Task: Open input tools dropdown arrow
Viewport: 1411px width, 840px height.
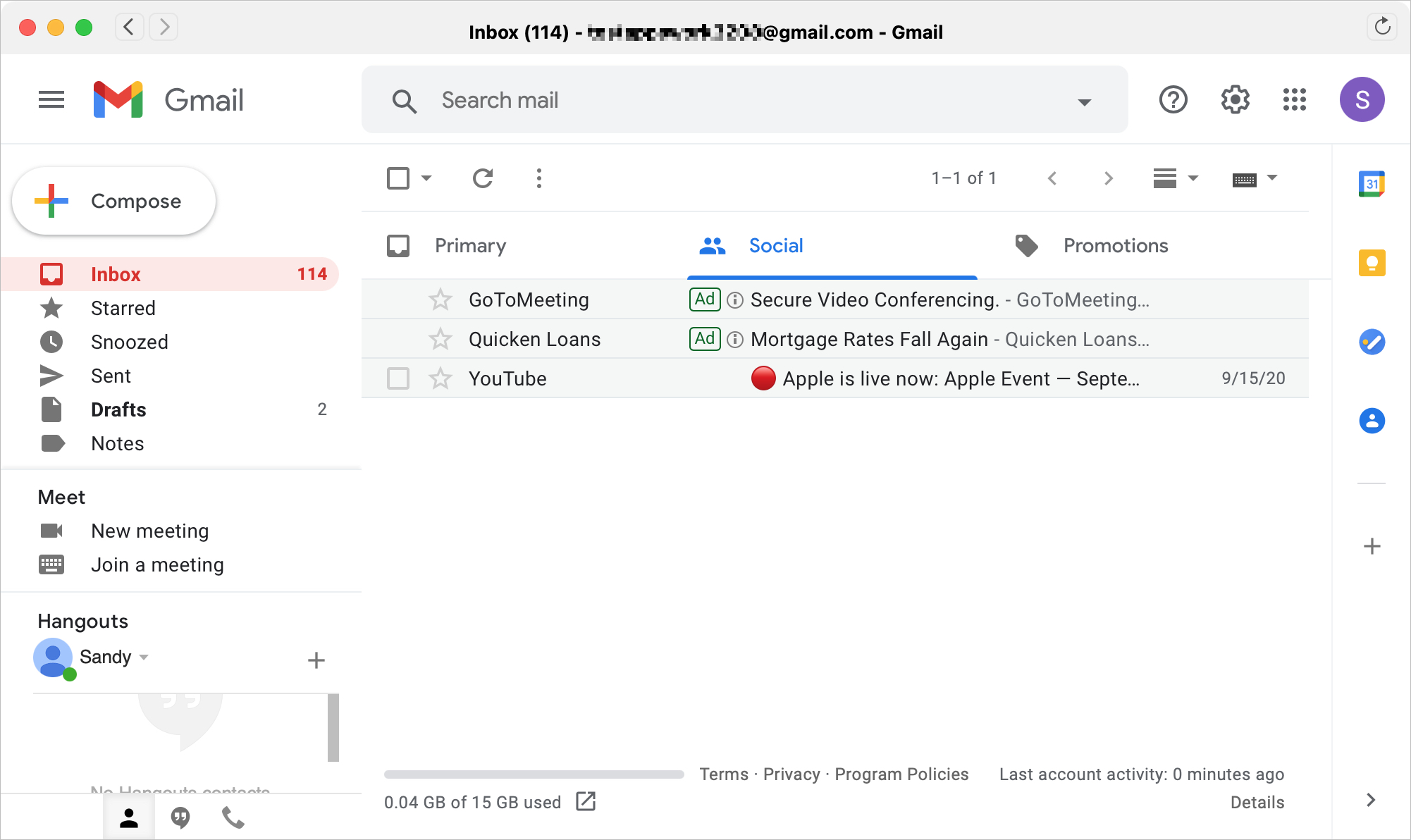Action: [x=1272, y=178]
